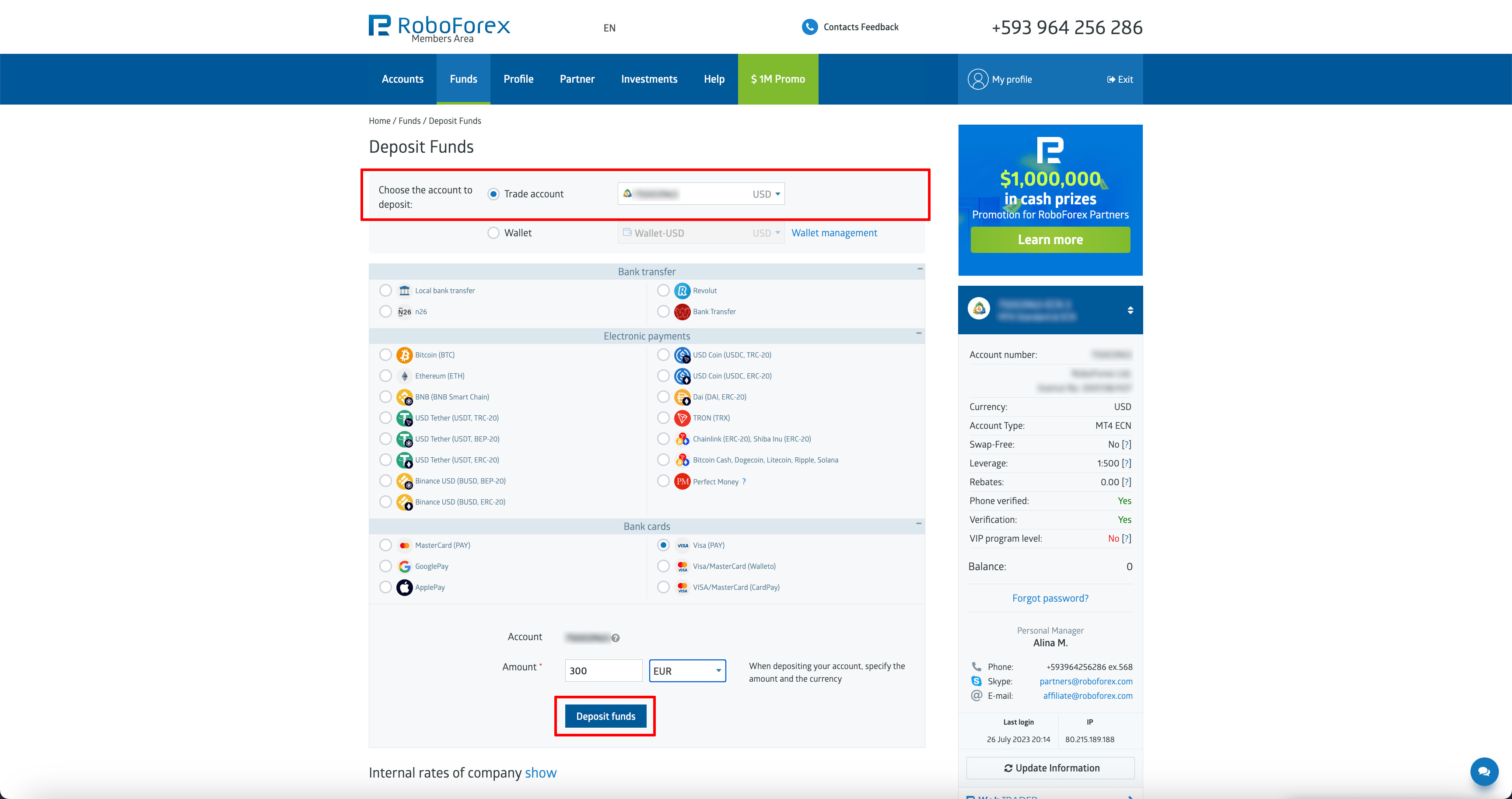1512x799 pixels.
Task: Open the Wallet management link
Action: (834, 233)
